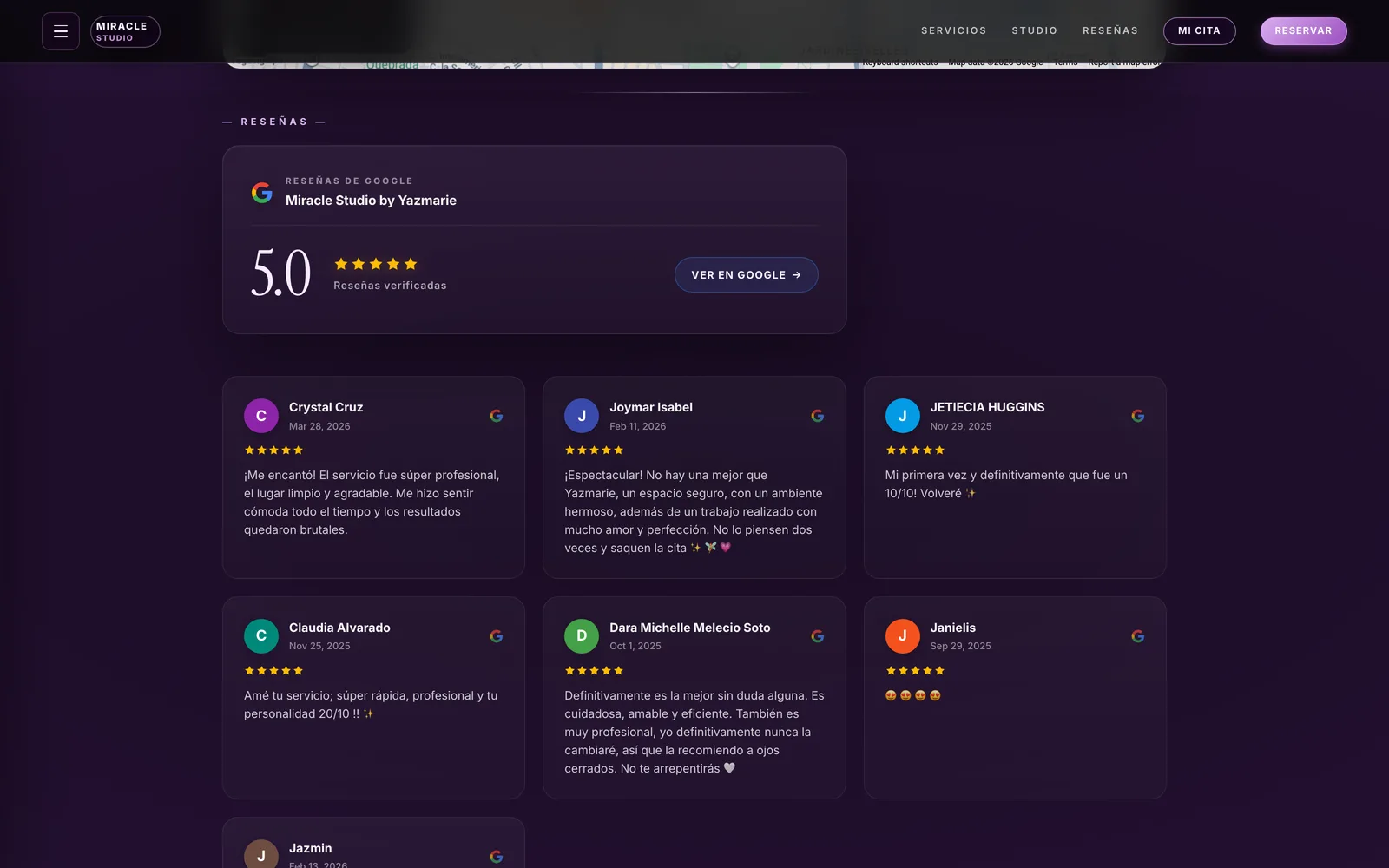Click the stars on Janielis's review
Viewport: 1389px width, 868px height.
point(915,671)
